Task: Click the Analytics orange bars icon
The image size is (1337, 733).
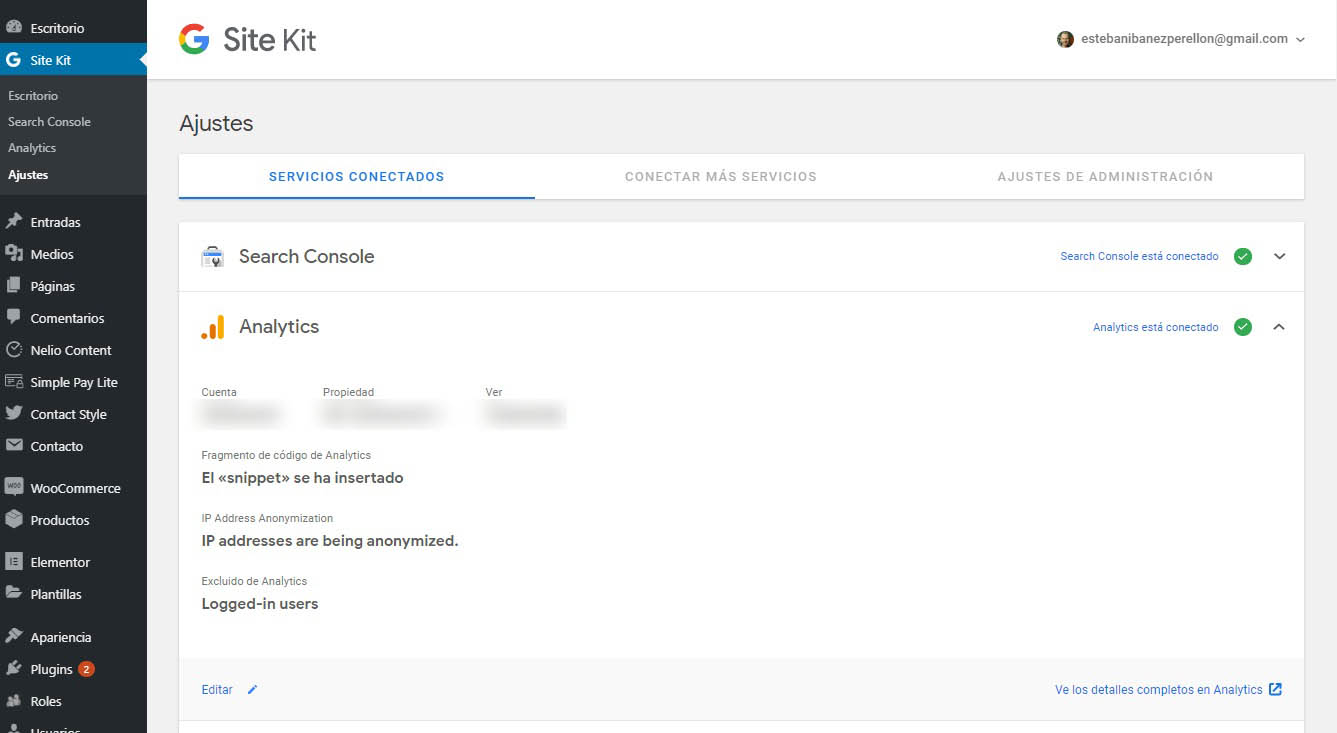Action: (212, 327)
